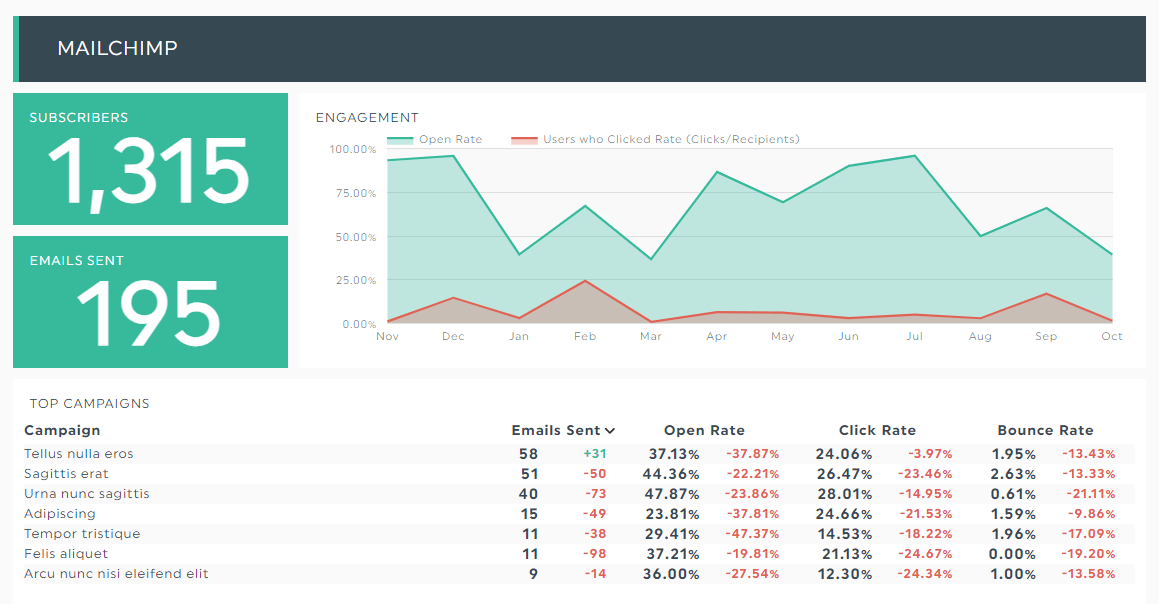
Task: Sort by the Open Rate column header
Action: [704, 430]
